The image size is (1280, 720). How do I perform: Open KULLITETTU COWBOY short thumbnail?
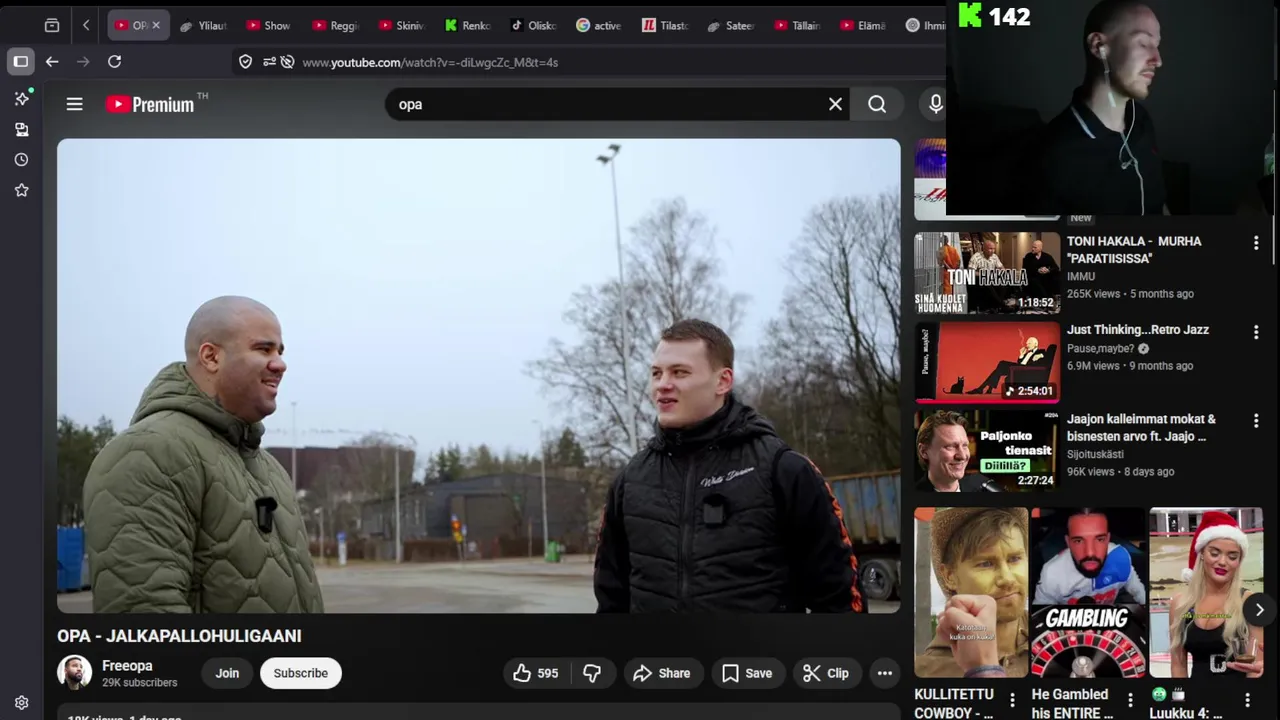(x=971, y=593)
